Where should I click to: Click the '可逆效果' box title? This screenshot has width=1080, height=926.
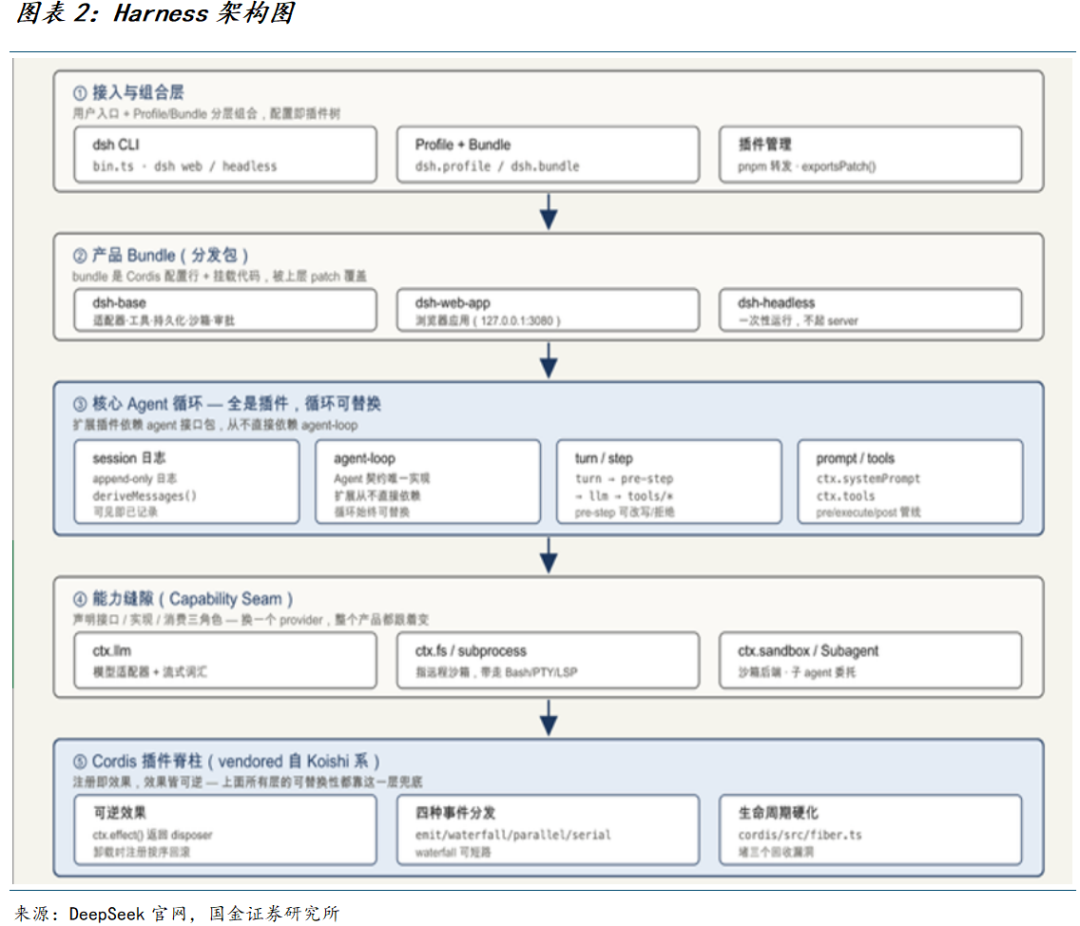[x=120, y=813]
